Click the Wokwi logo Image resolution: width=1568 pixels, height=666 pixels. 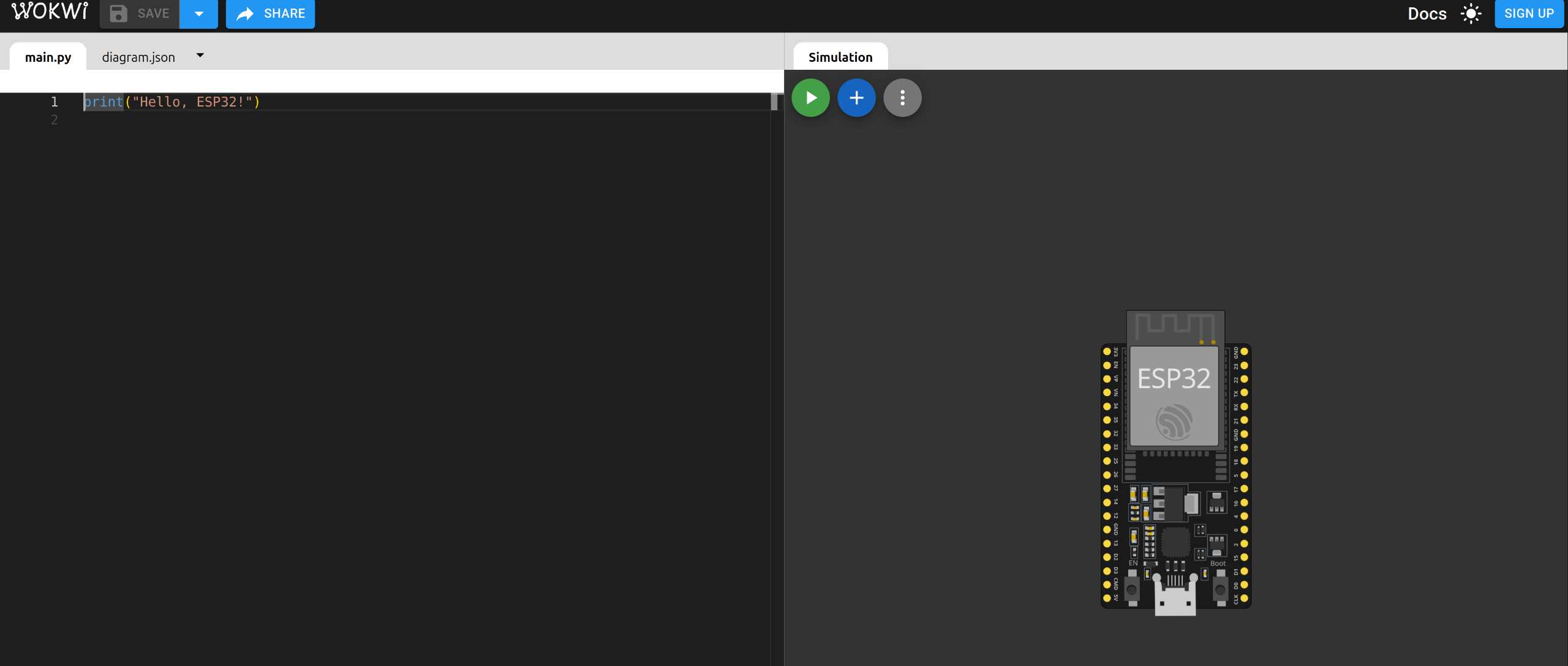coord(50,12)
